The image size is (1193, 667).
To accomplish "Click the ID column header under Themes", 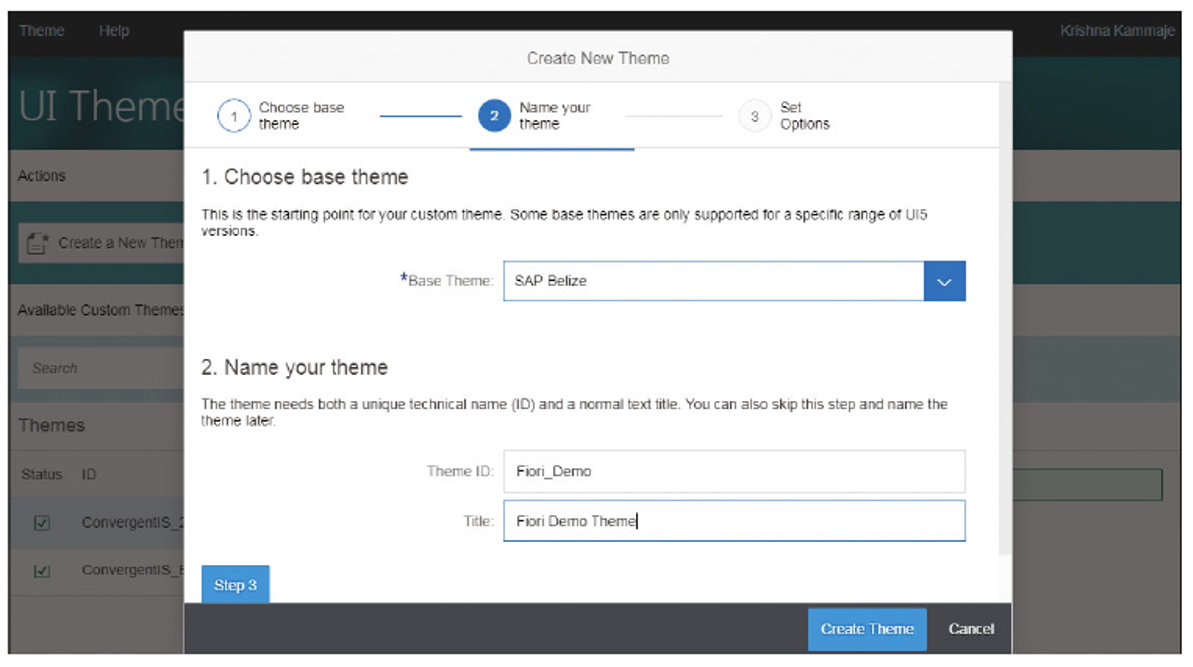I will pyautogui.click(x=88, y=473).
